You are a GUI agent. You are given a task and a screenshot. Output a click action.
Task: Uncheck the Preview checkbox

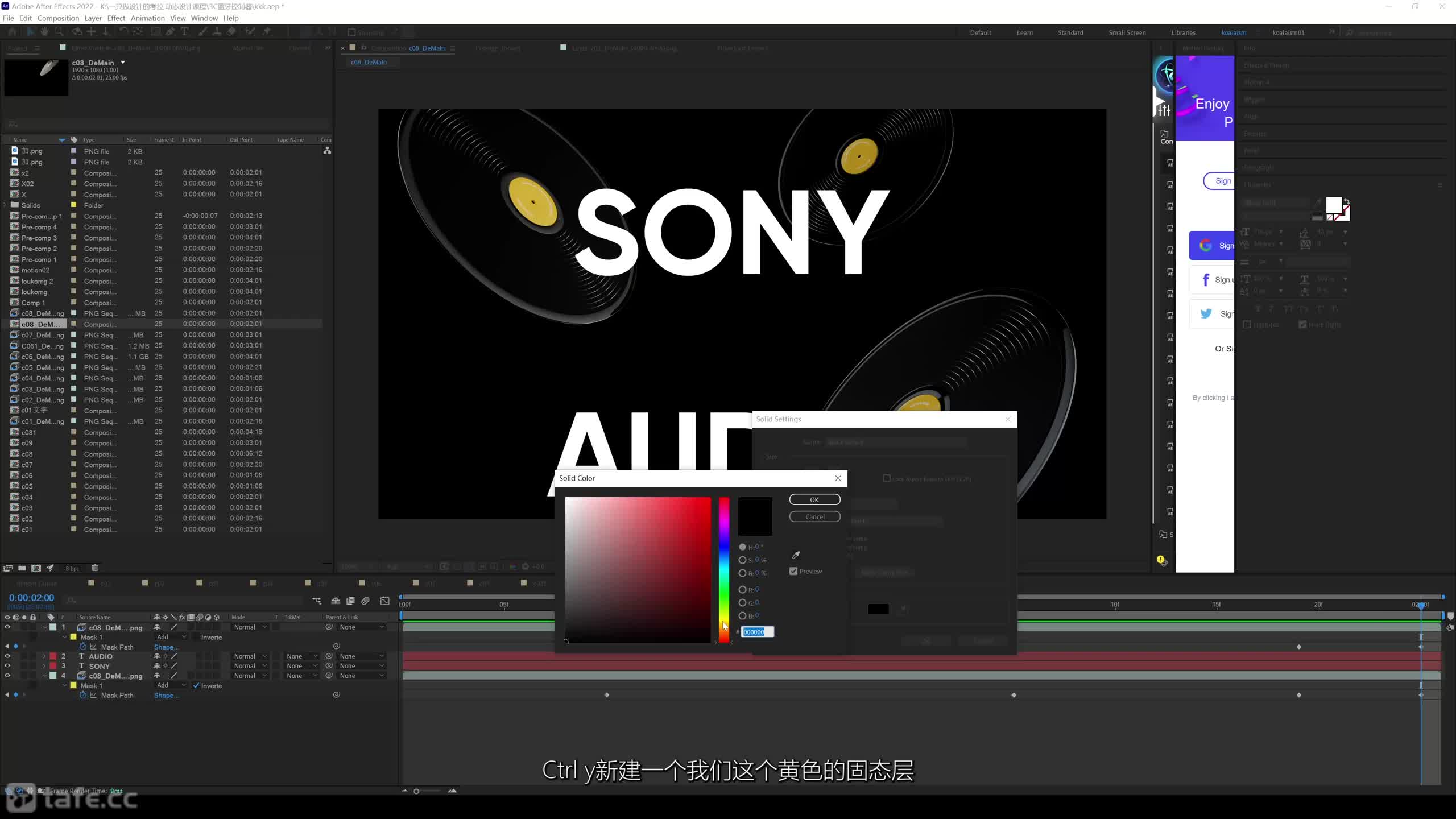[x=793, y=571]
